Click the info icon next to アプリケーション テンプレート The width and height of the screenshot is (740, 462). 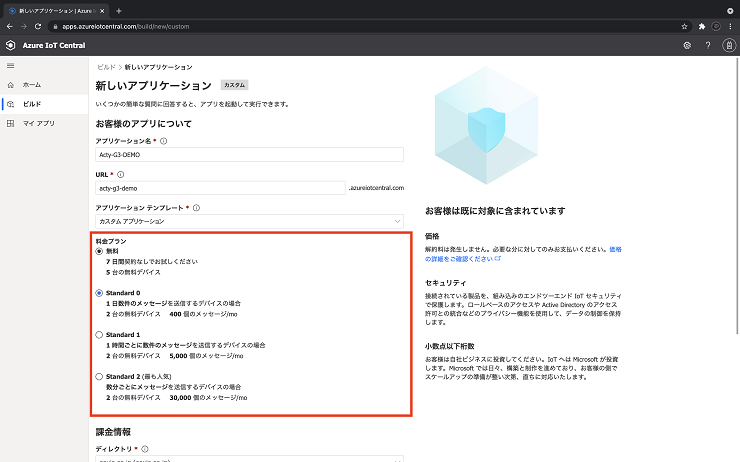tap(196, 208)
